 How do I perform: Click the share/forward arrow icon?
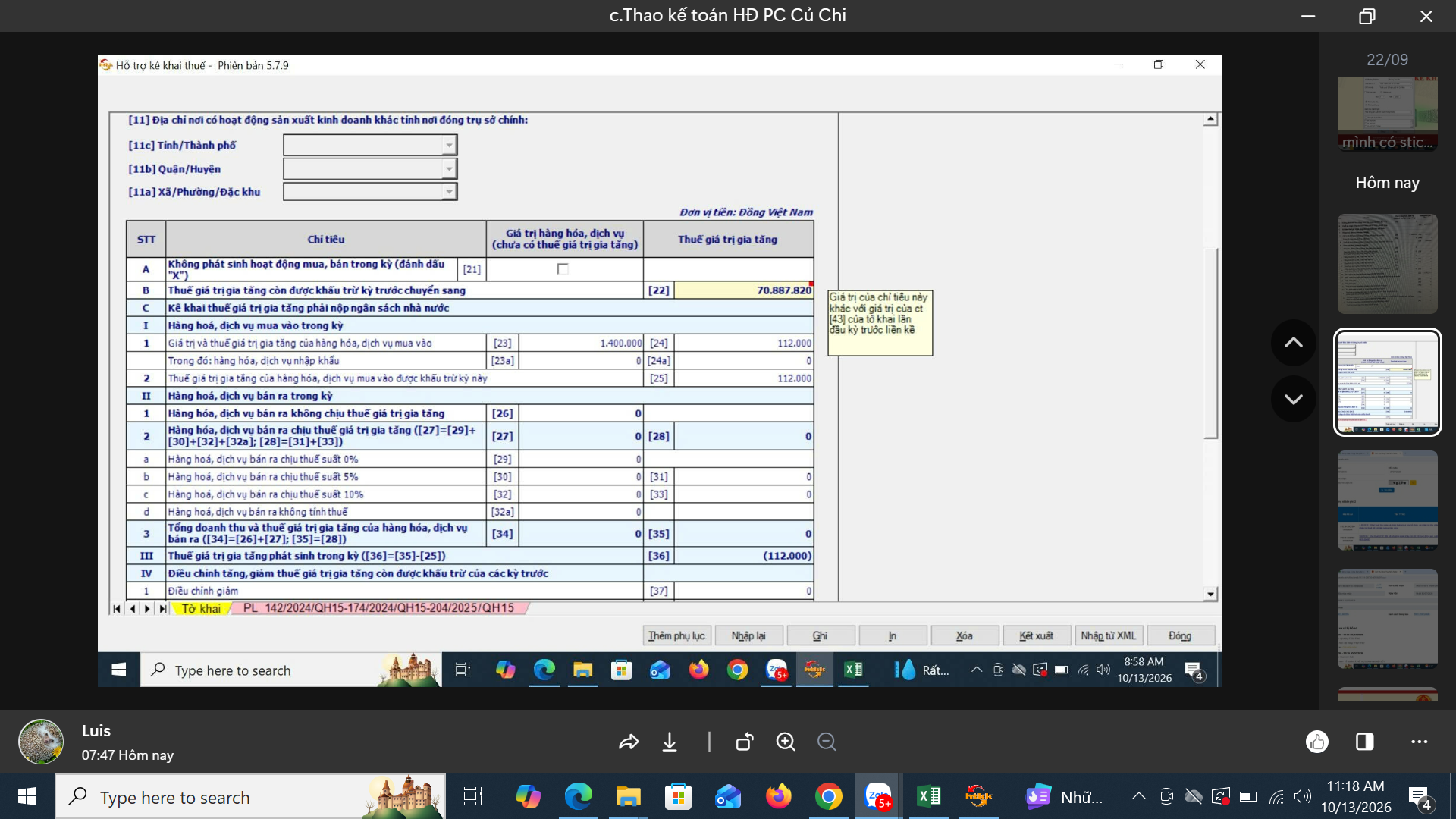click(629, 742)
